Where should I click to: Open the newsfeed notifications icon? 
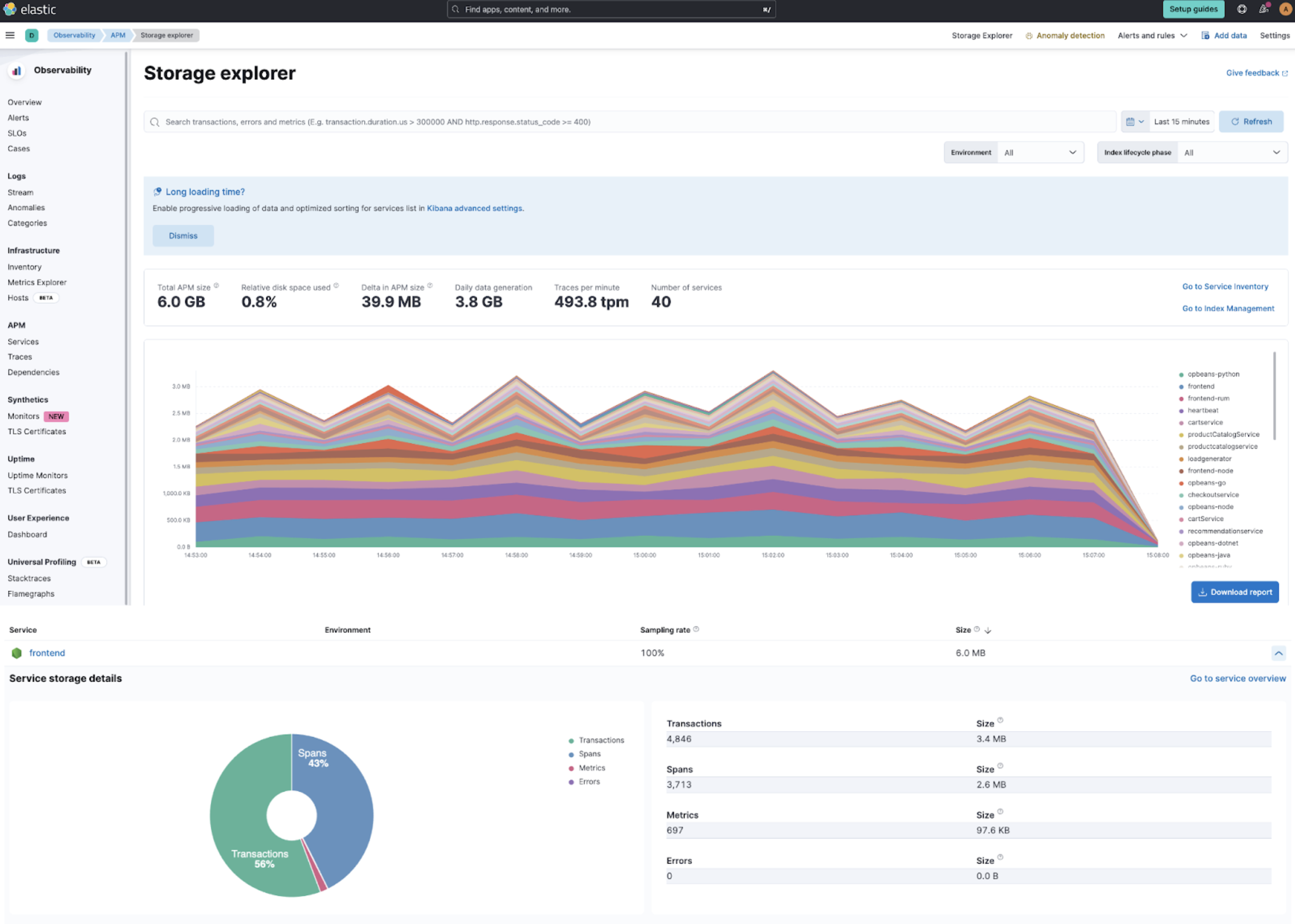1264,9
